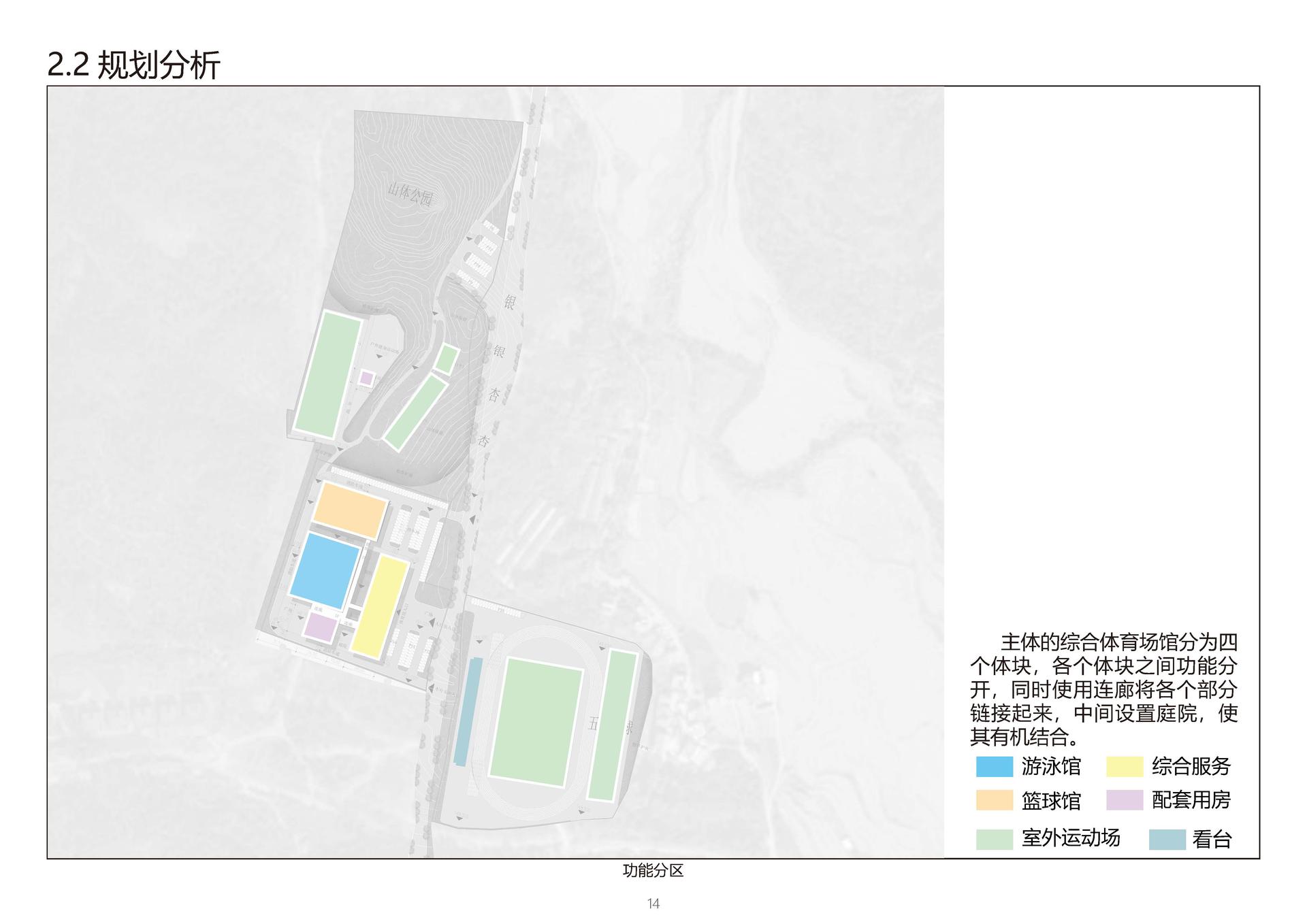Image resolution: width=1307 pixels, height=924 pixels.
Task: Click the long diagonal green court on hillside
Action: [415, 413]
